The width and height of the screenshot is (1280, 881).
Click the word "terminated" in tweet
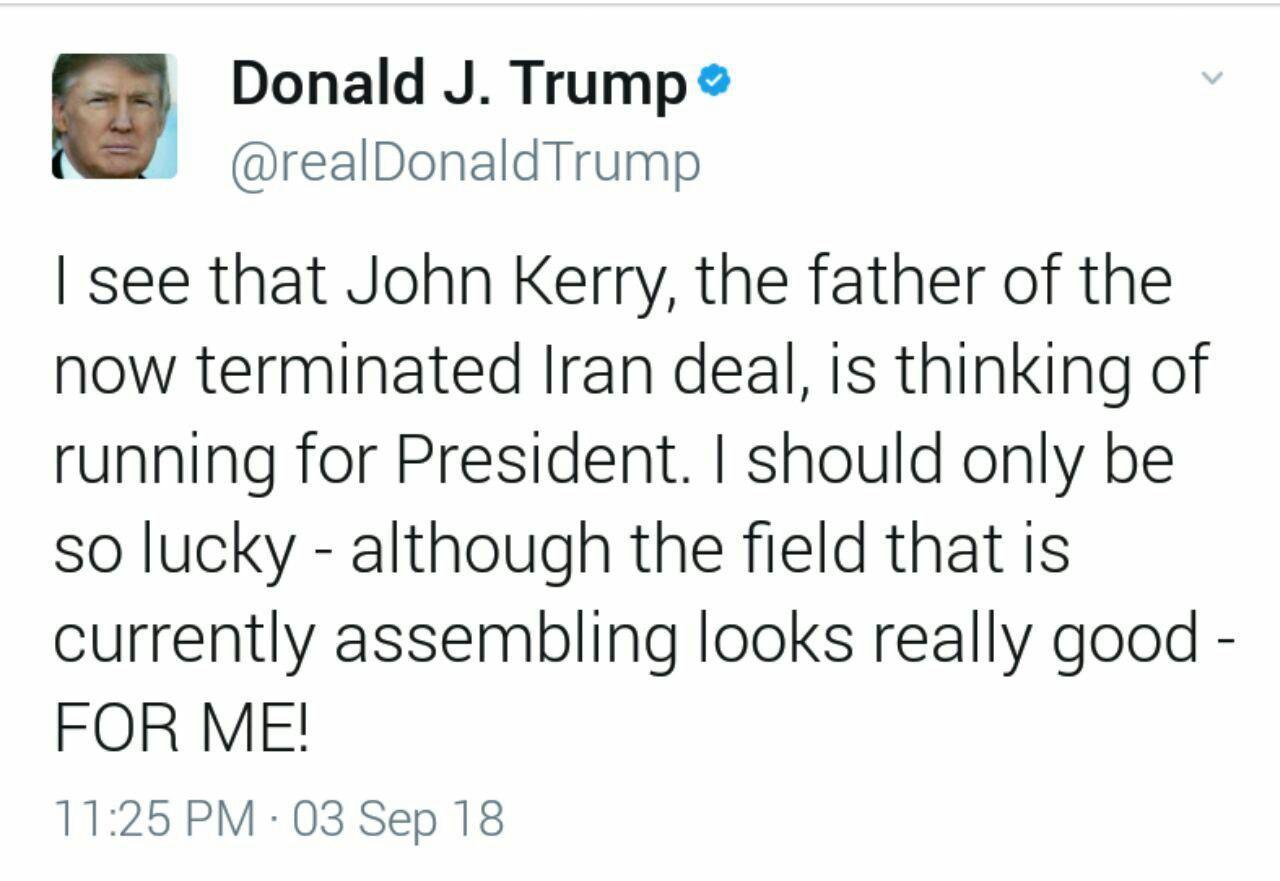(x=357, y=371)
